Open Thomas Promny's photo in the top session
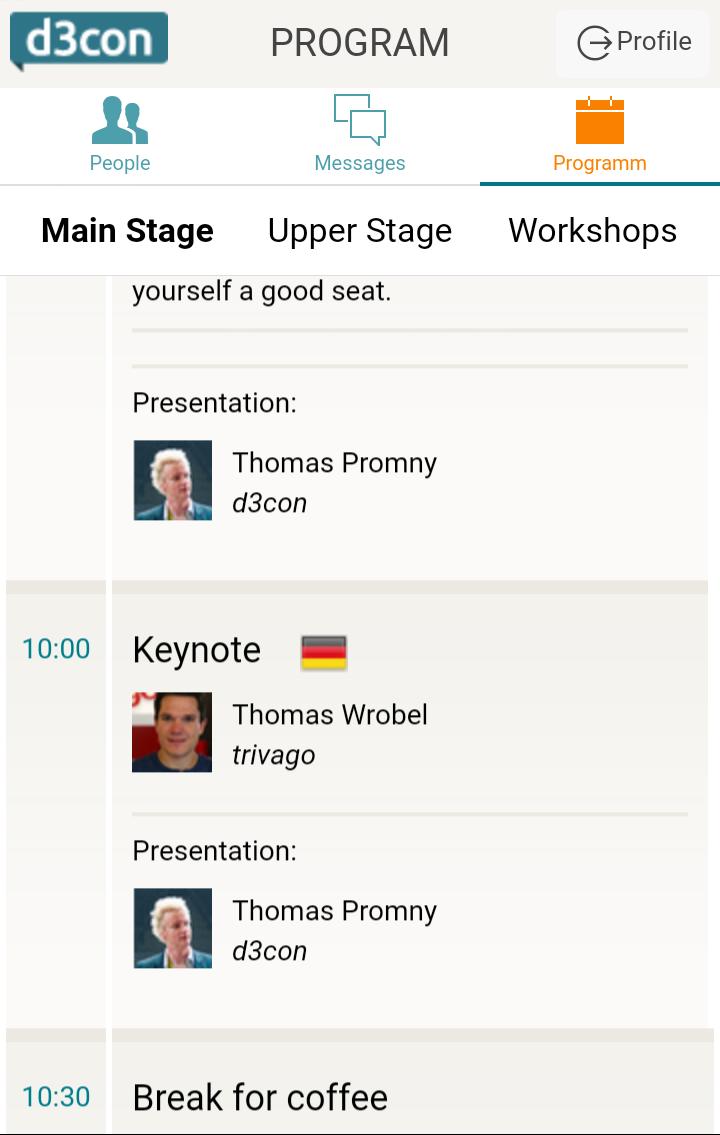This screenshot has height=1135, width=720. [x=173, y=480]
